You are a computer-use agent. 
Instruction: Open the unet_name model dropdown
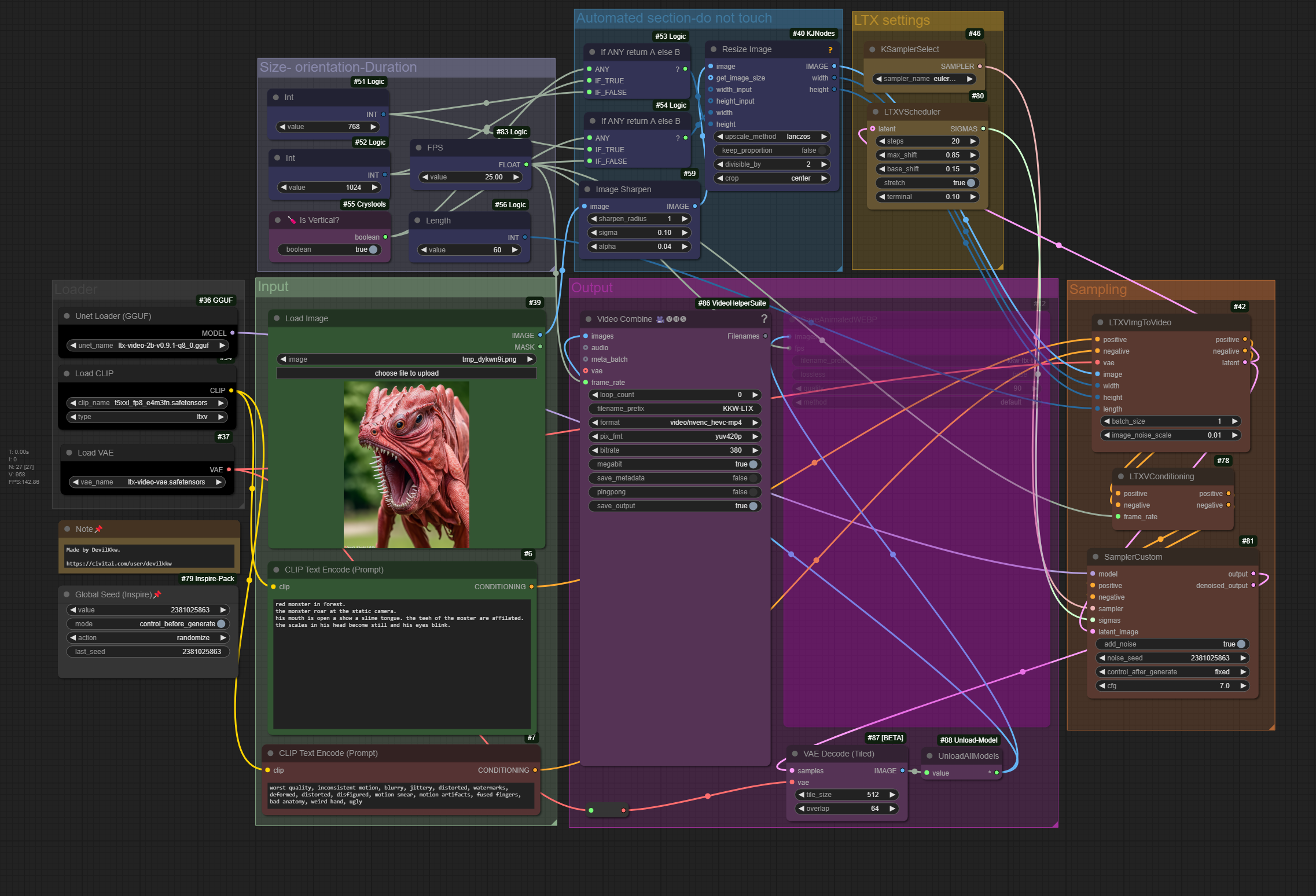click(x=148, y=346)
